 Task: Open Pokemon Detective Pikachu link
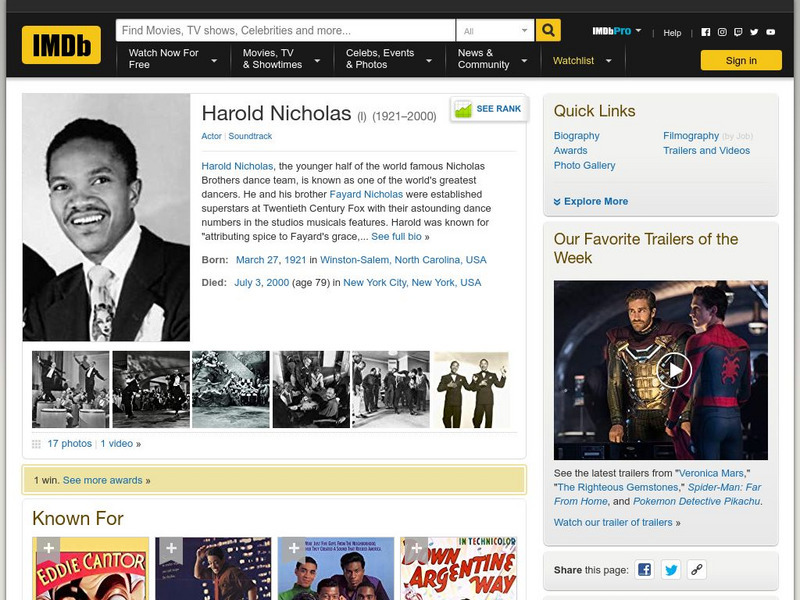point(696,502)
